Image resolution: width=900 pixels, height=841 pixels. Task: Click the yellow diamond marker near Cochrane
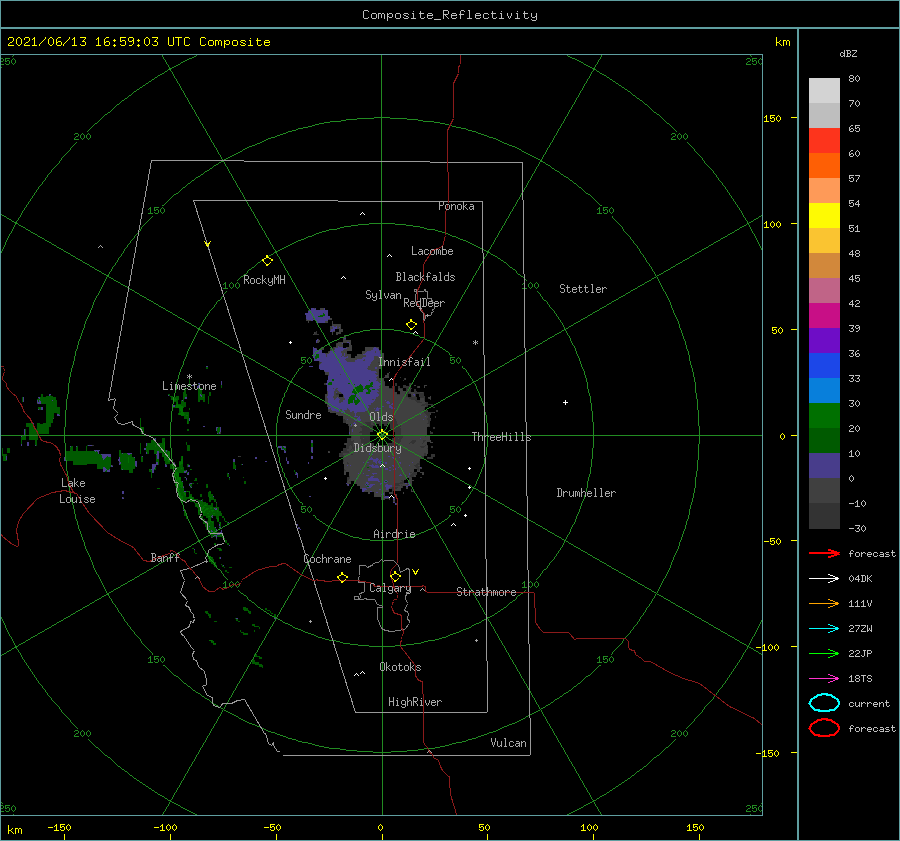click(343, 577)
